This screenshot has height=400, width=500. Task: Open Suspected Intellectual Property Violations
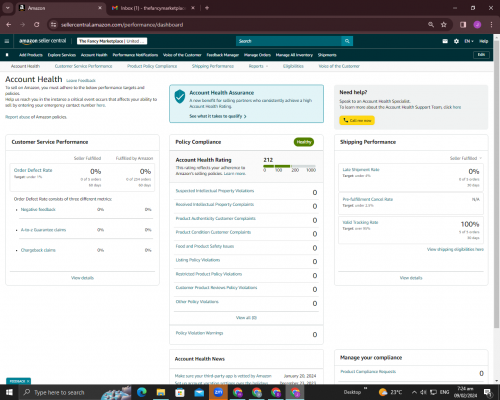pos(215,191)
